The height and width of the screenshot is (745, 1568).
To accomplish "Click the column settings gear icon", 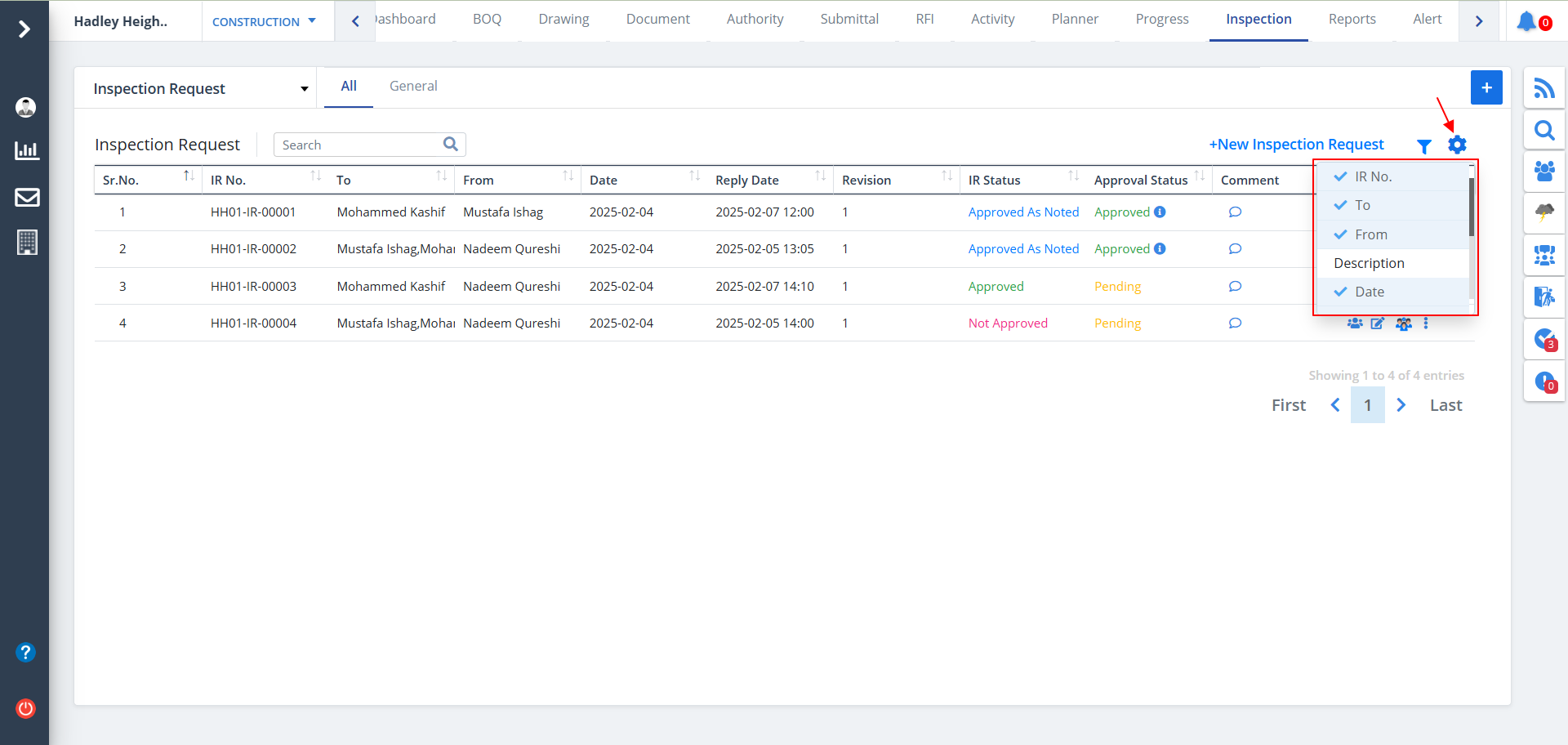I will 1457,145.
